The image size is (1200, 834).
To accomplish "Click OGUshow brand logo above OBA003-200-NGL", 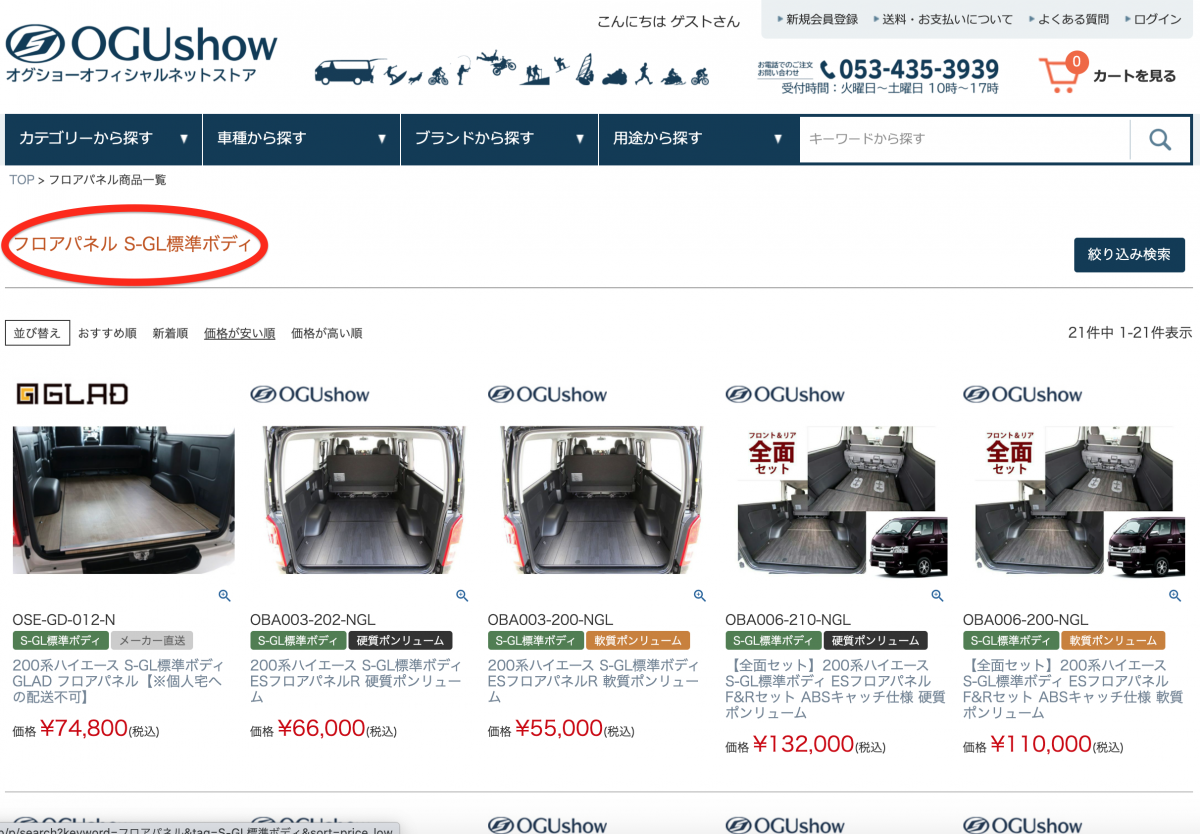I will click(x=547, y=394).
